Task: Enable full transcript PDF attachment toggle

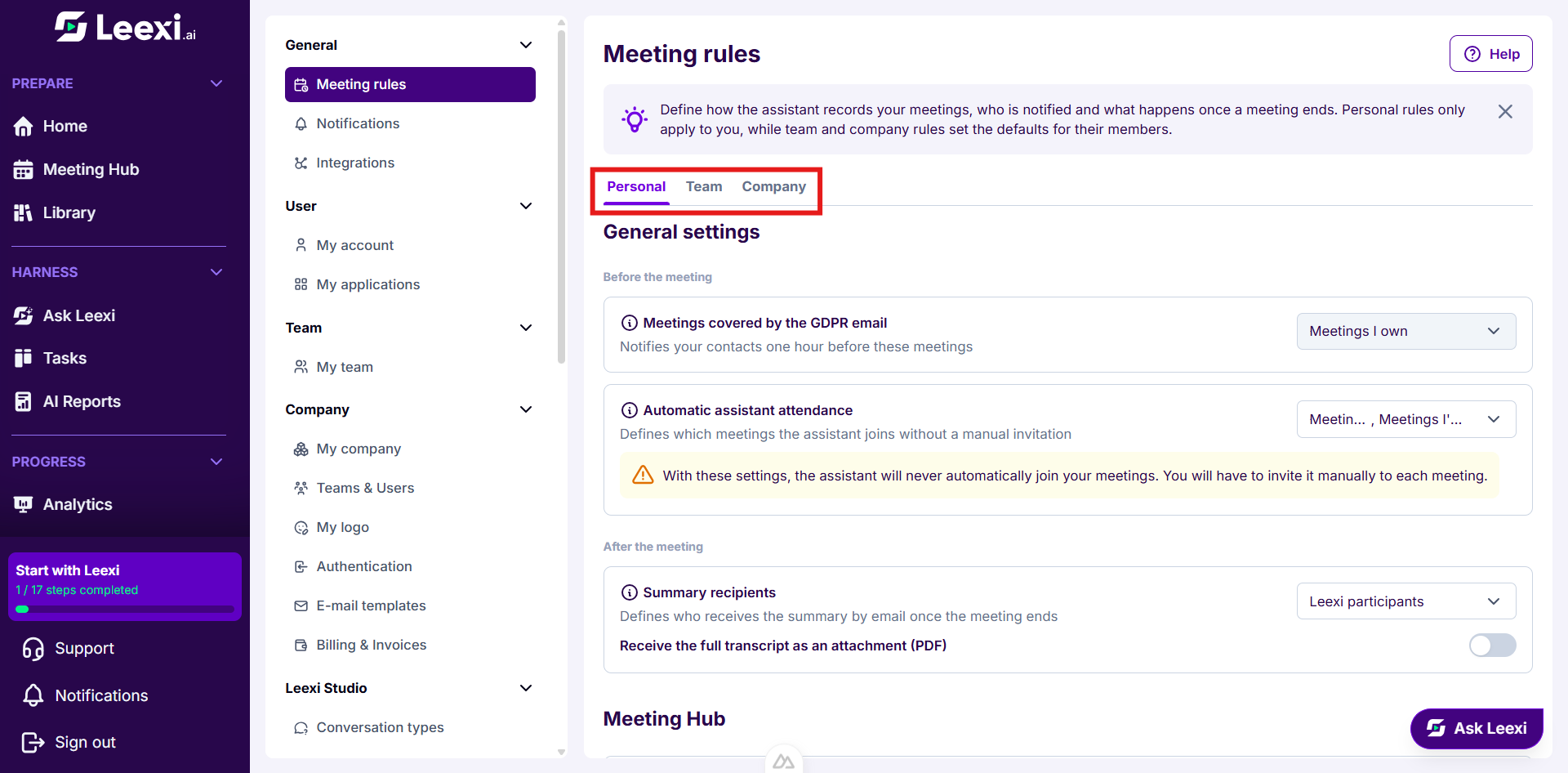Action: (x=1492, y=646)
